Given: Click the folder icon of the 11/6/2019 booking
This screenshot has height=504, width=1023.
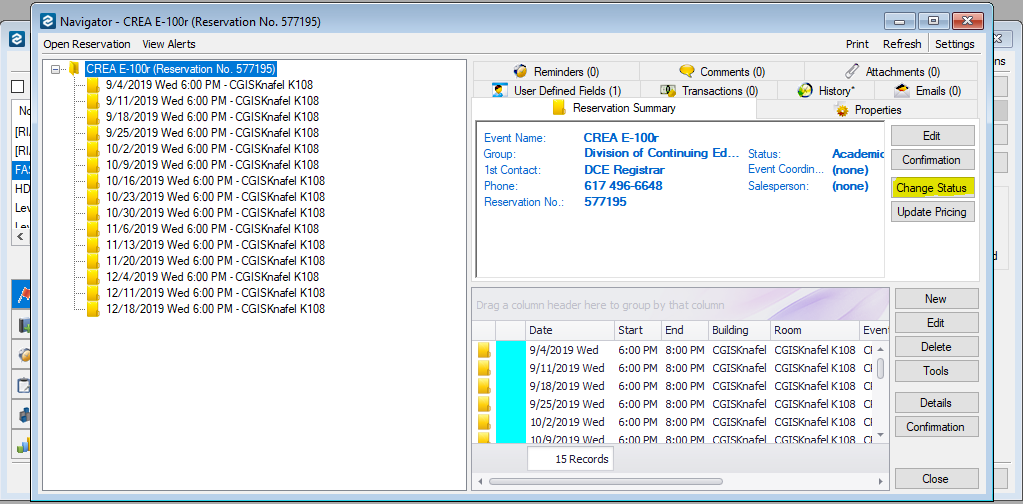Looking at the screenshot, I should 94,229.
